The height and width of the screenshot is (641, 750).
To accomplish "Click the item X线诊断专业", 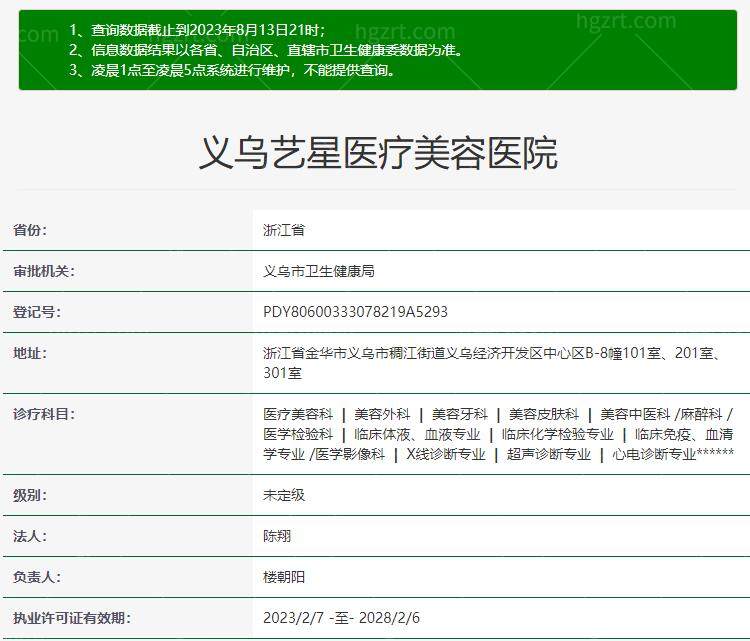I will pos(446,454).
